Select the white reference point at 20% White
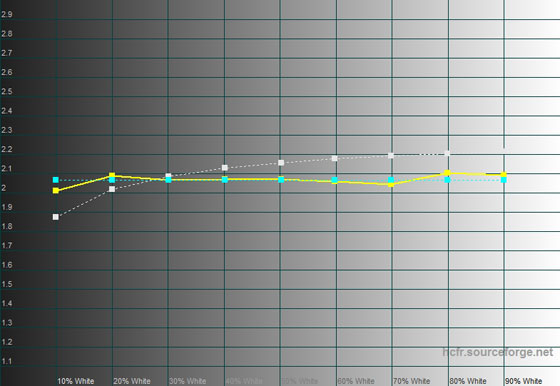560x386 pixels. (112, 189)
